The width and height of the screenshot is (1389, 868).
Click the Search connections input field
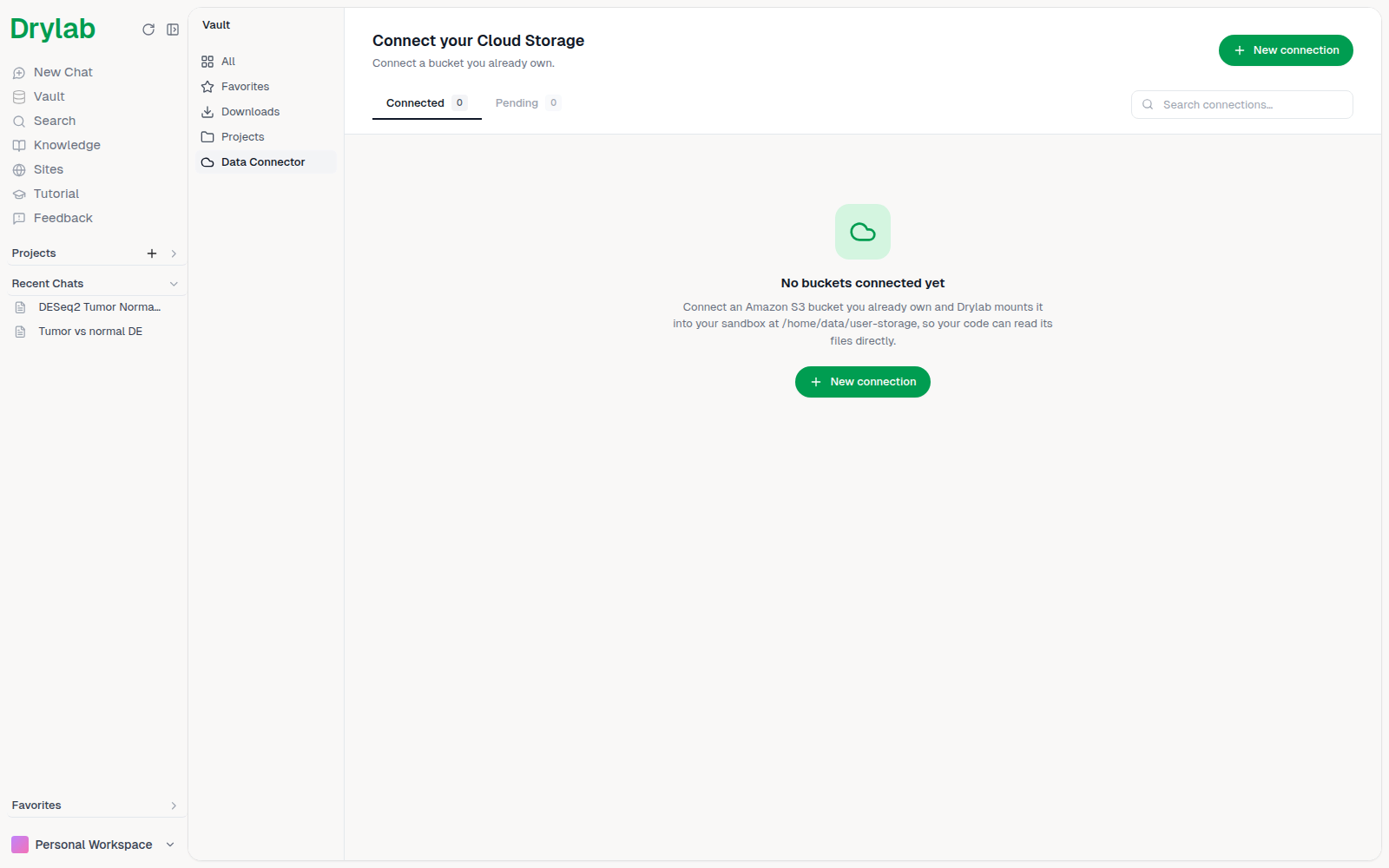coord(1241,105)
